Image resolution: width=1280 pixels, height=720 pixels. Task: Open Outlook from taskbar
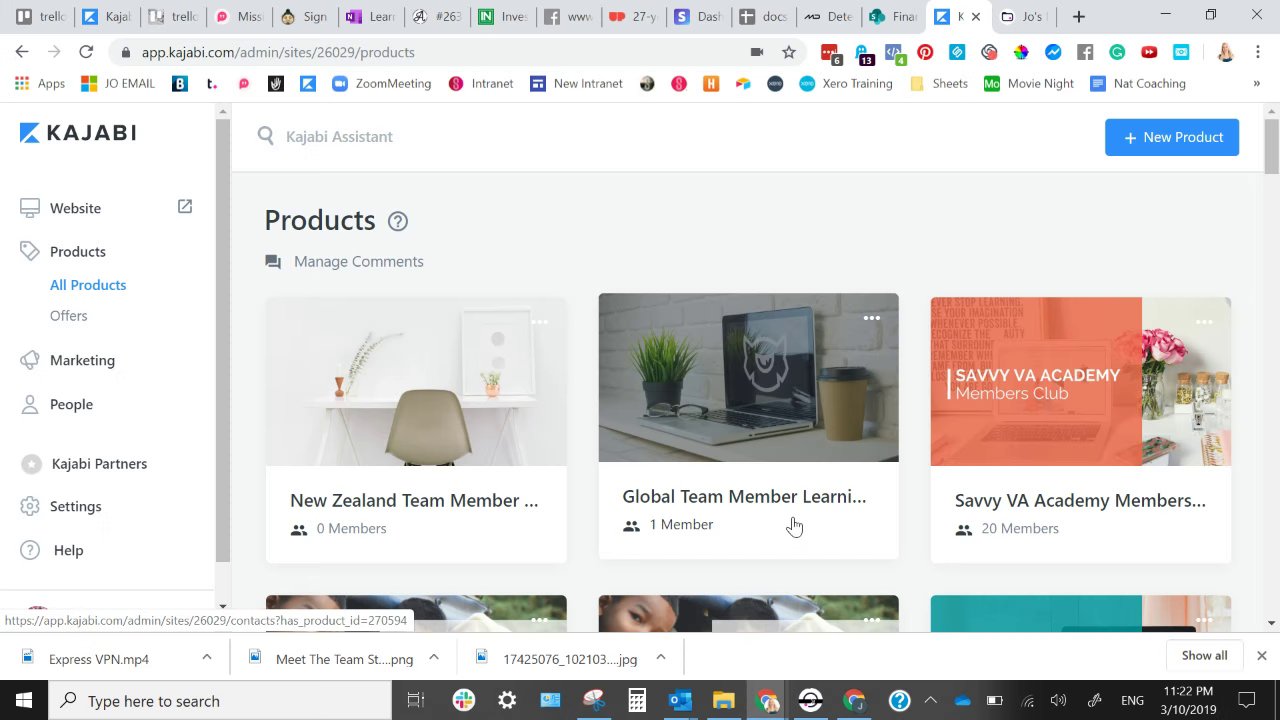click(x=680, y=701)
